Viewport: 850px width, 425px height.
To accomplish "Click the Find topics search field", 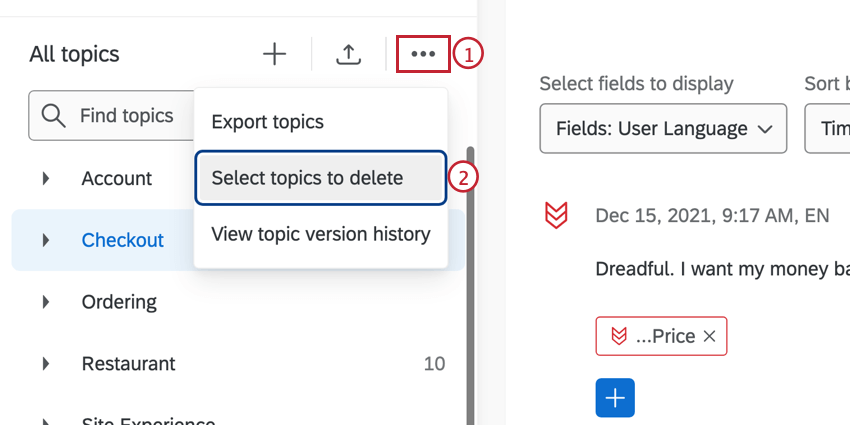I will (x=128, y=117).
